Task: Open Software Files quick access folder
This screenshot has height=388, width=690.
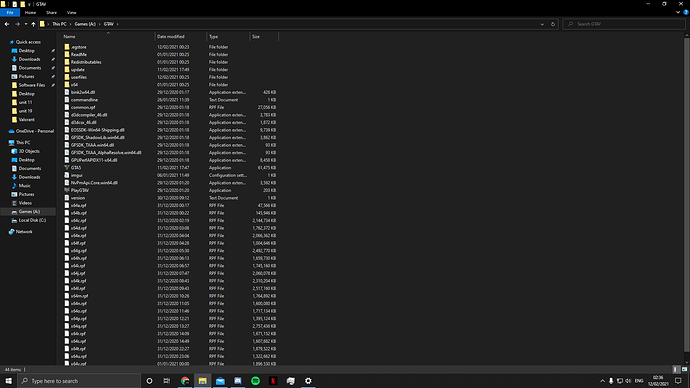Action: (x=32, y=85)
